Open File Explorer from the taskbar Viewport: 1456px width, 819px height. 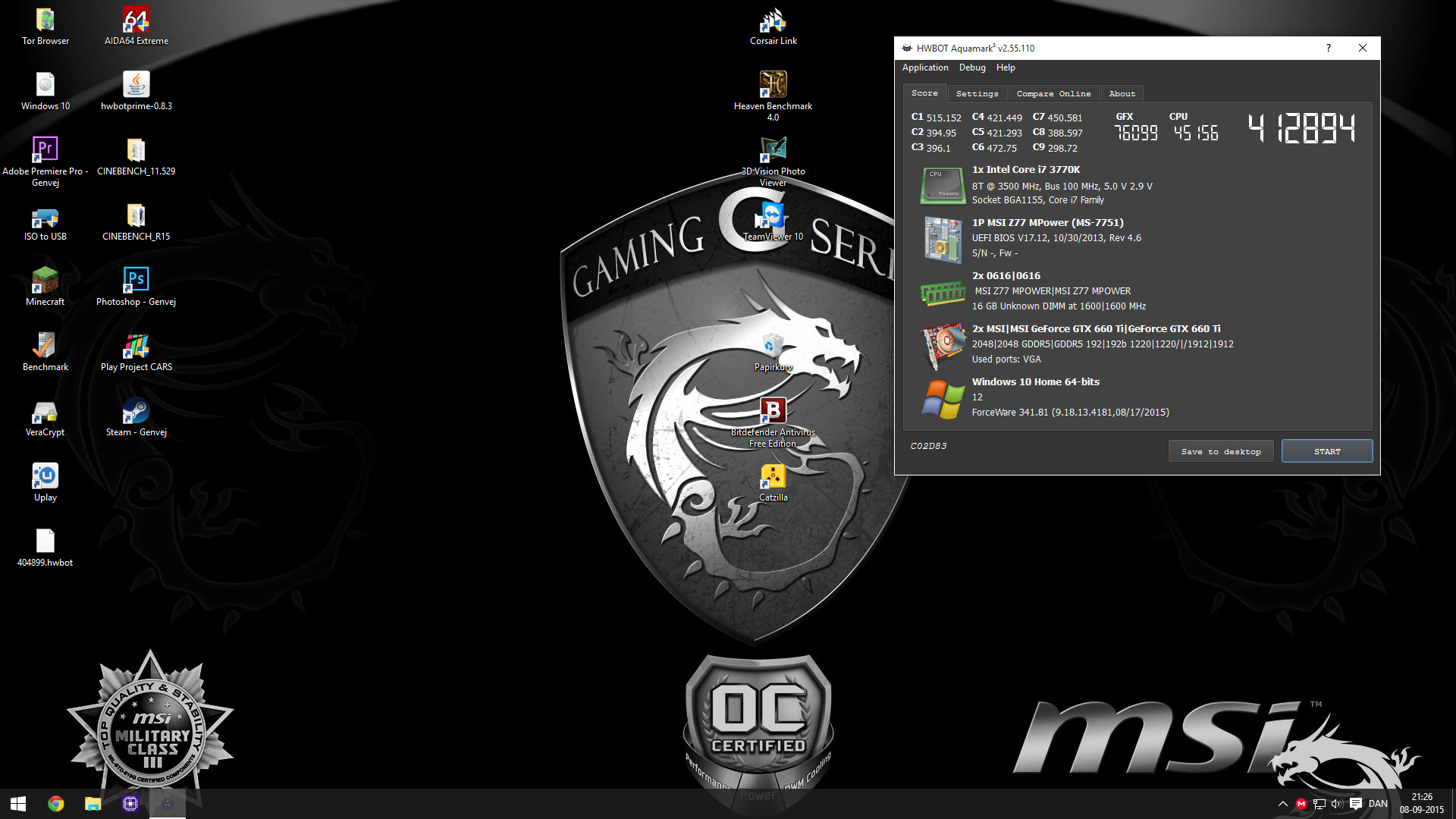93,804
